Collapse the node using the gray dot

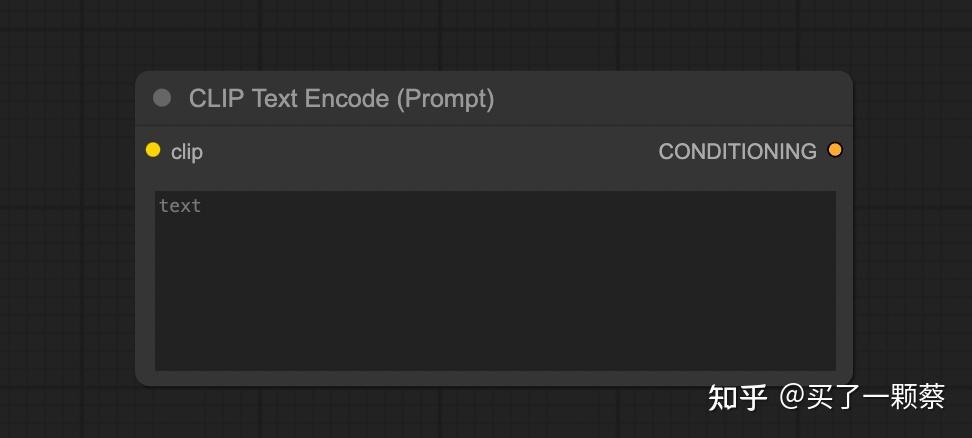(x=162, y=98)
